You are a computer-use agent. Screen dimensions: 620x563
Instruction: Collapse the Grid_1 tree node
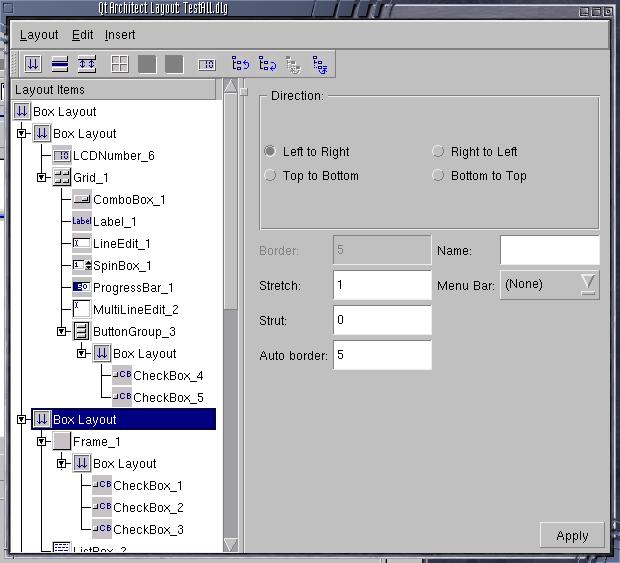pos(42,177)
